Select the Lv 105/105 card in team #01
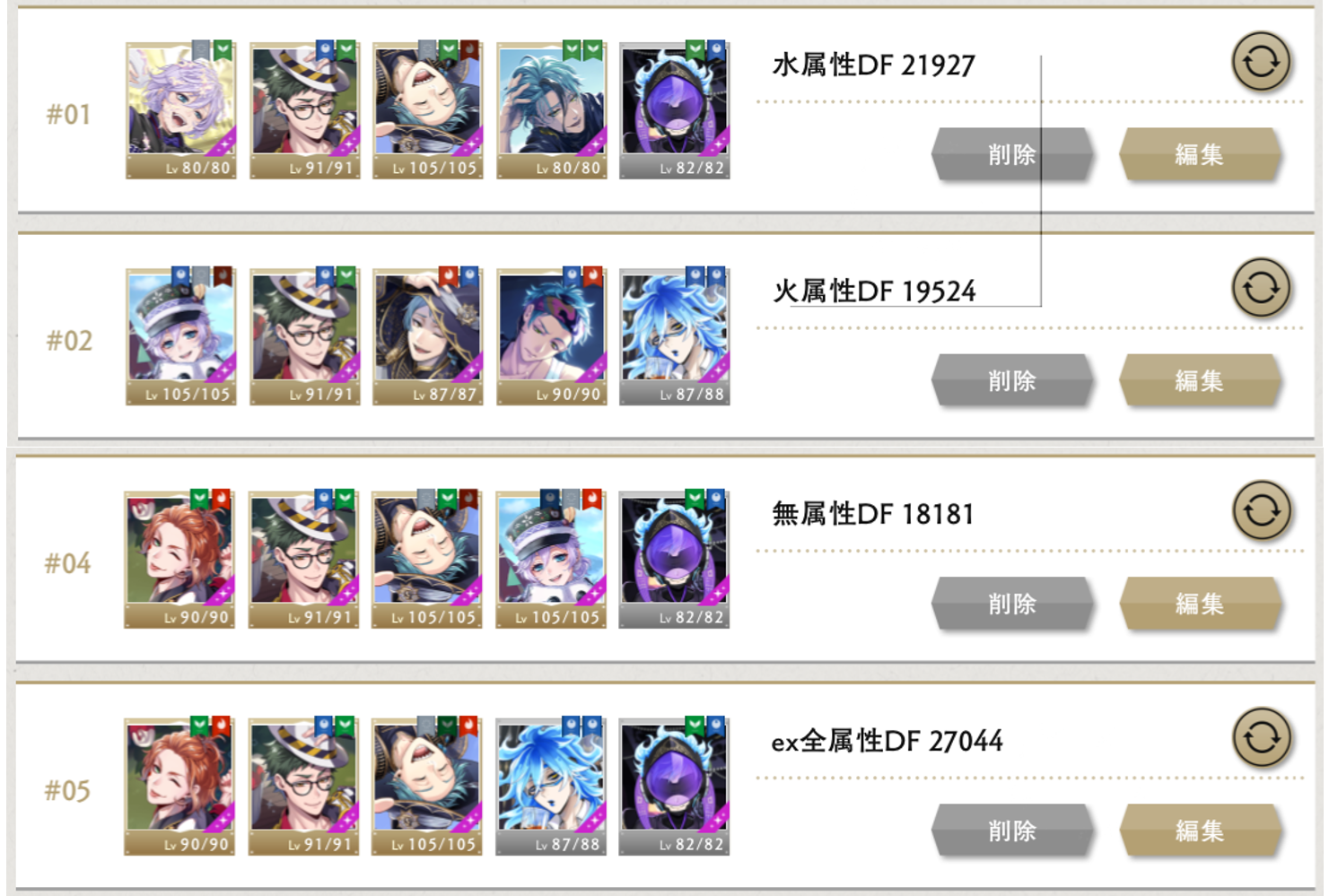 point(428,110)
